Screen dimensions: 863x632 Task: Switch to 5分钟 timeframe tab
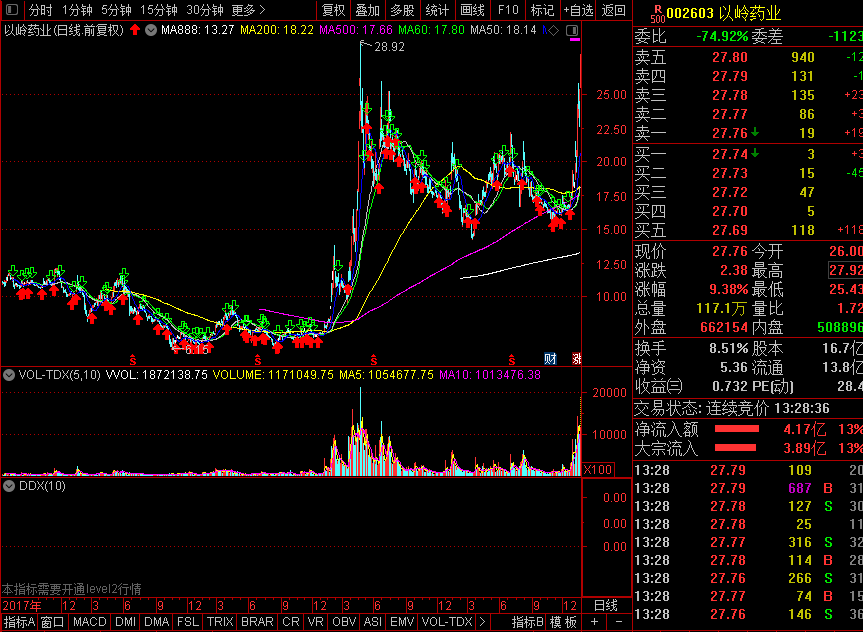117,10
